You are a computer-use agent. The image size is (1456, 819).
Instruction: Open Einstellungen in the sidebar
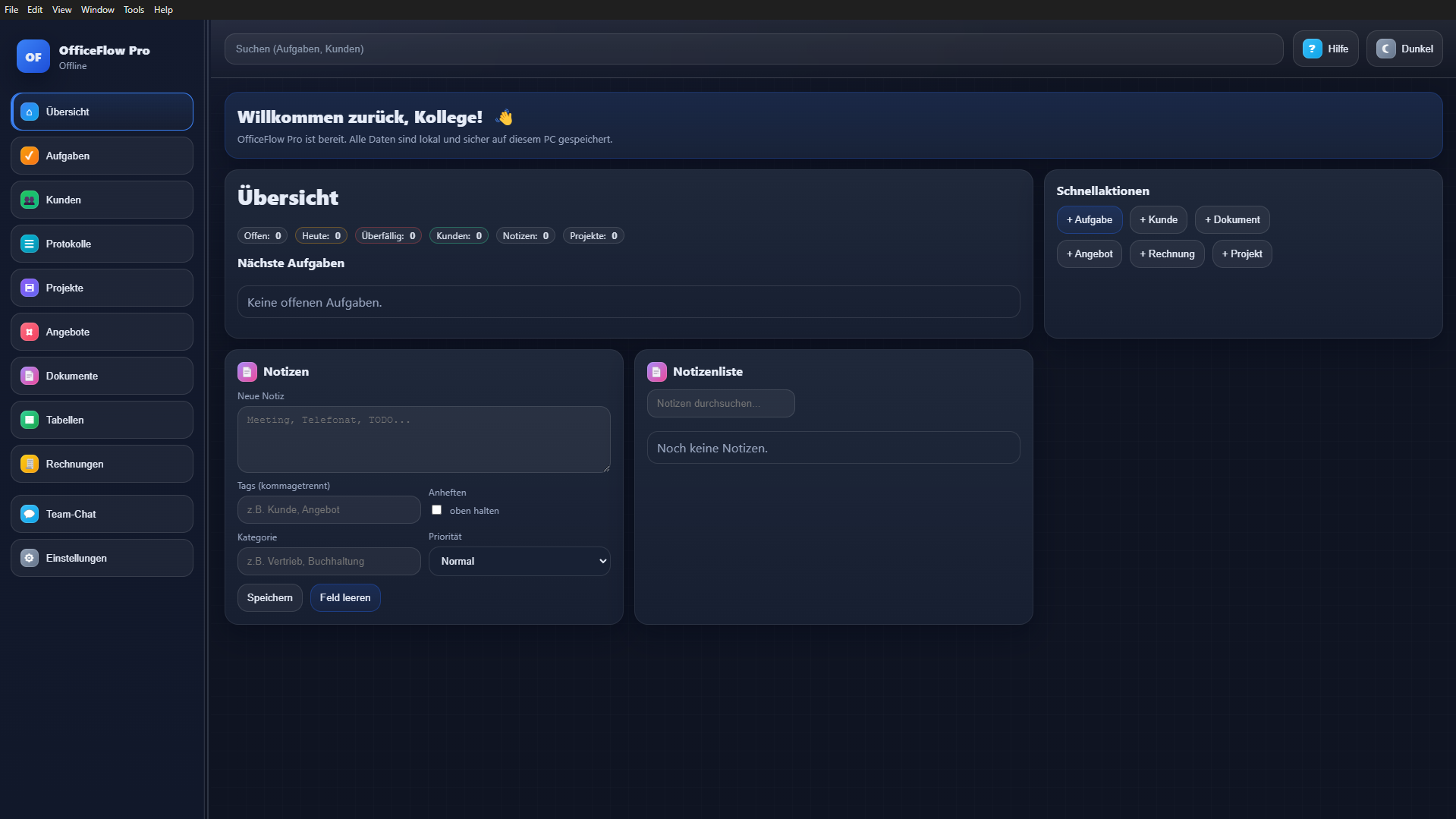[102, 558]
